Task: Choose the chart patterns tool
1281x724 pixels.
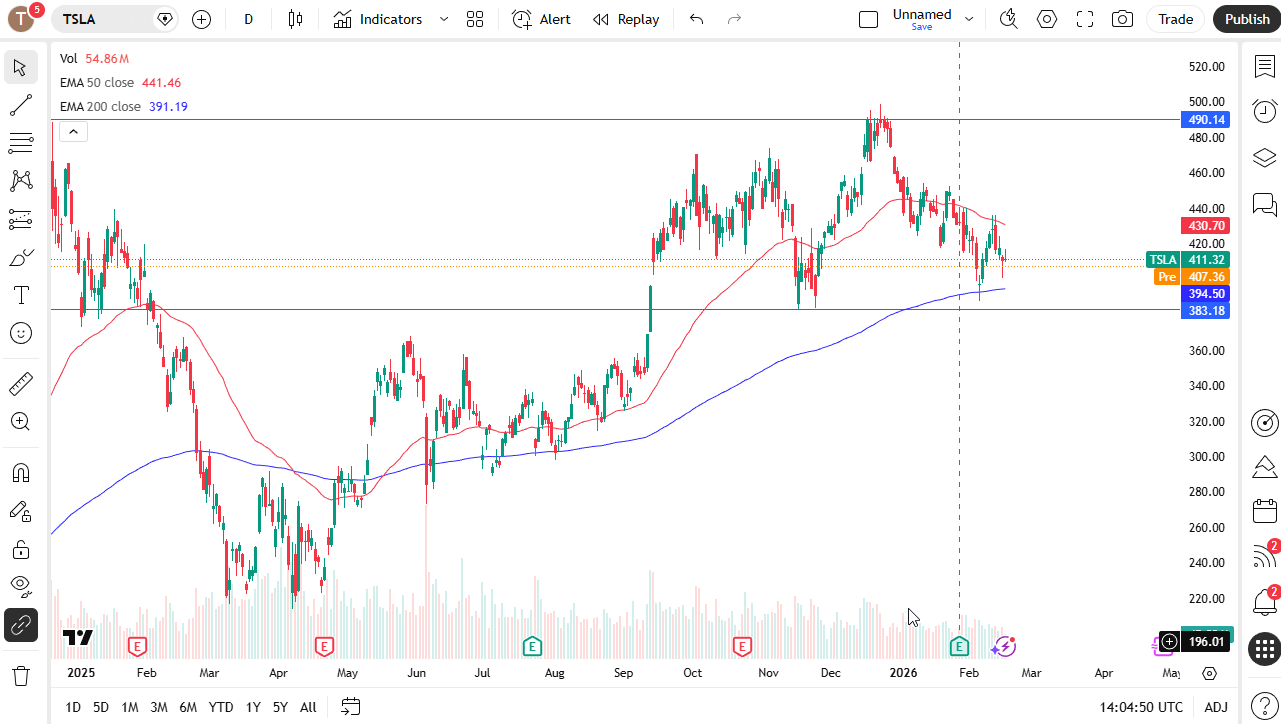Action: 20,181
